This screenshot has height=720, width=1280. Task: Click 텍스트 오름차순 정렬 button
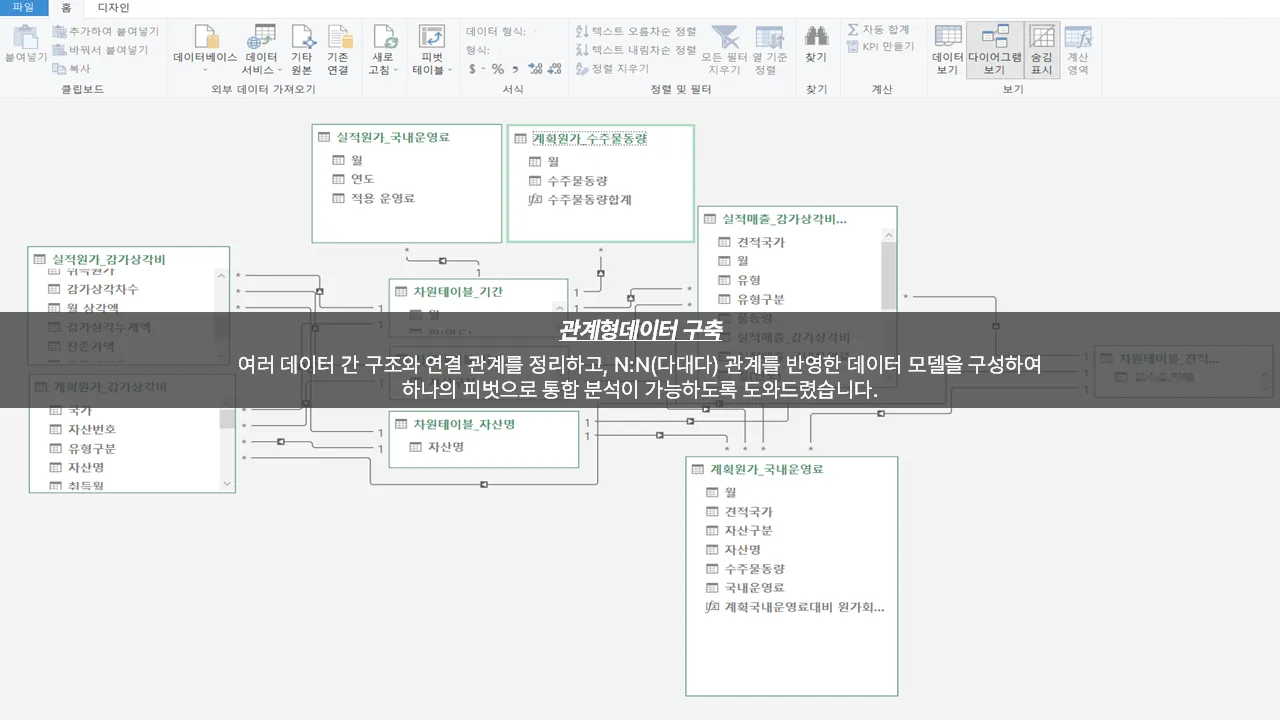tap(637, 32)
